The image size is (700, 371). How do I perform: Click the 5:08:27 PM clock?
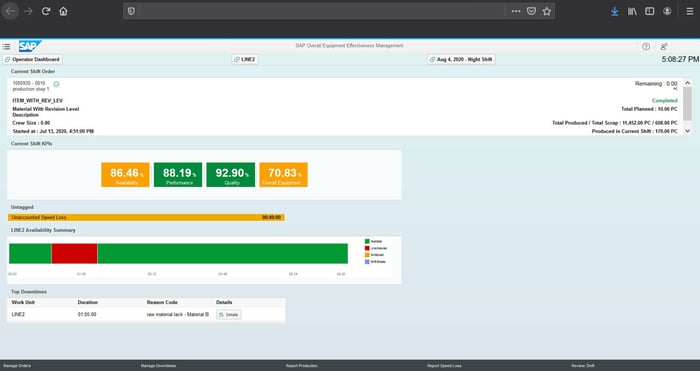coord(680,59)
